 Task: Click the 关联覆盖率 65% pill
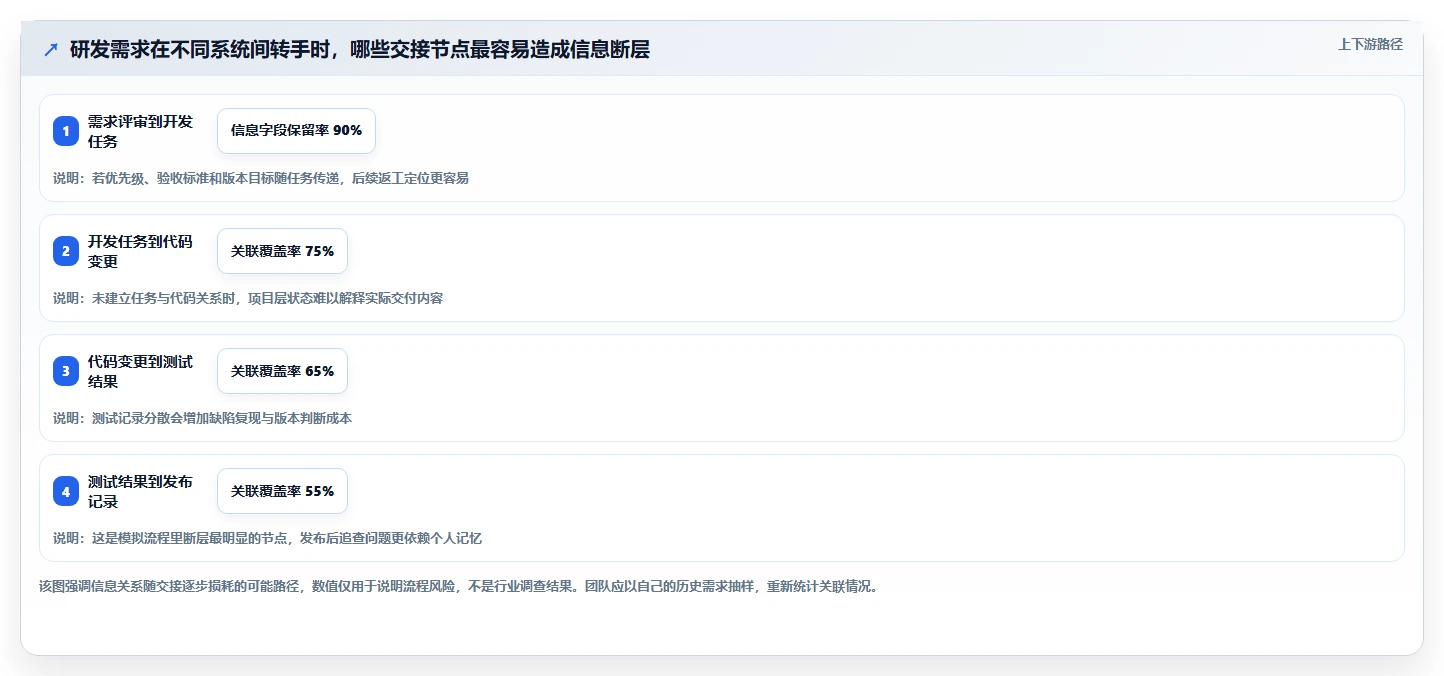click(x=282, y=371)
